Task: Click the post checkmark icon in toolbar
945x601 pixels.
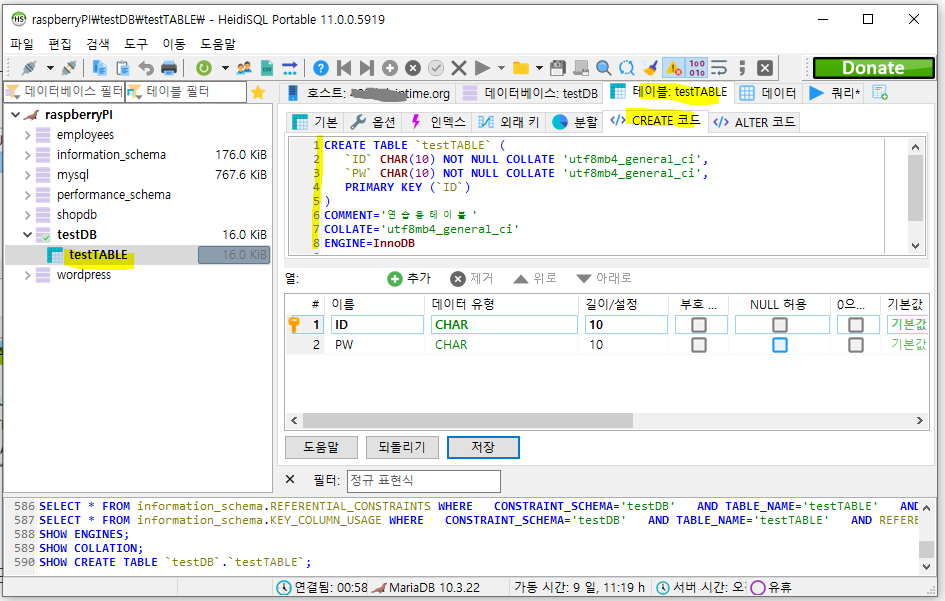Action: (436, 68)
